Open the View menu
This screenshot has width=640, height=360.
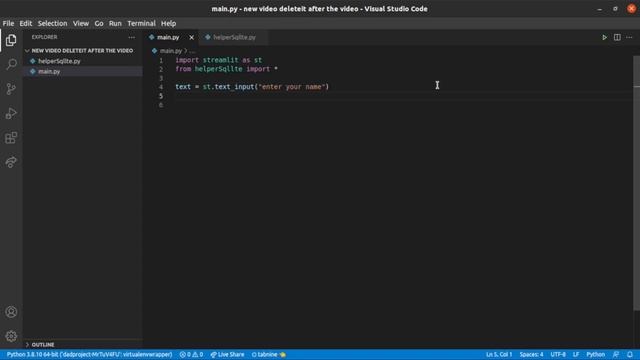point(81,23)
